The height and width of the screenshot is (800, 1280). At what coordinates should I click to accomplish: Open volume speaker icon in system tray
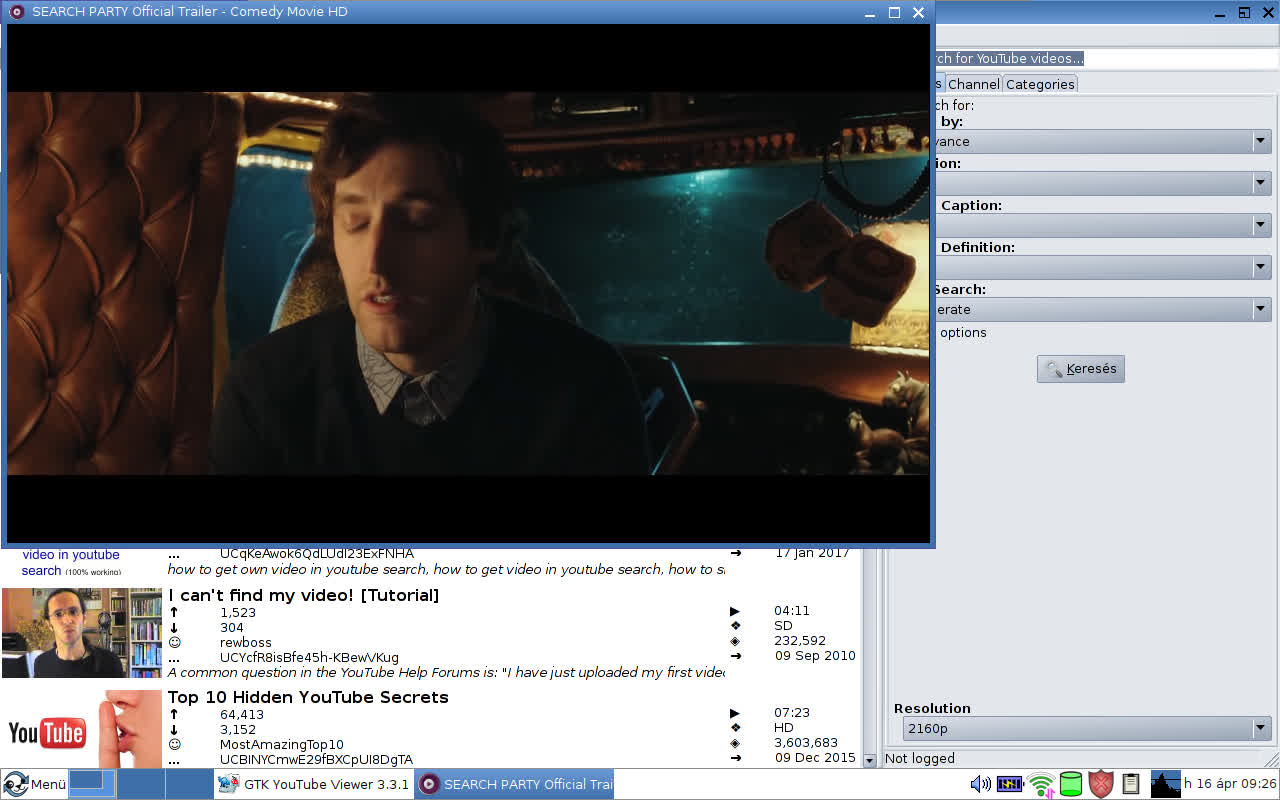[x=980, y=784]
